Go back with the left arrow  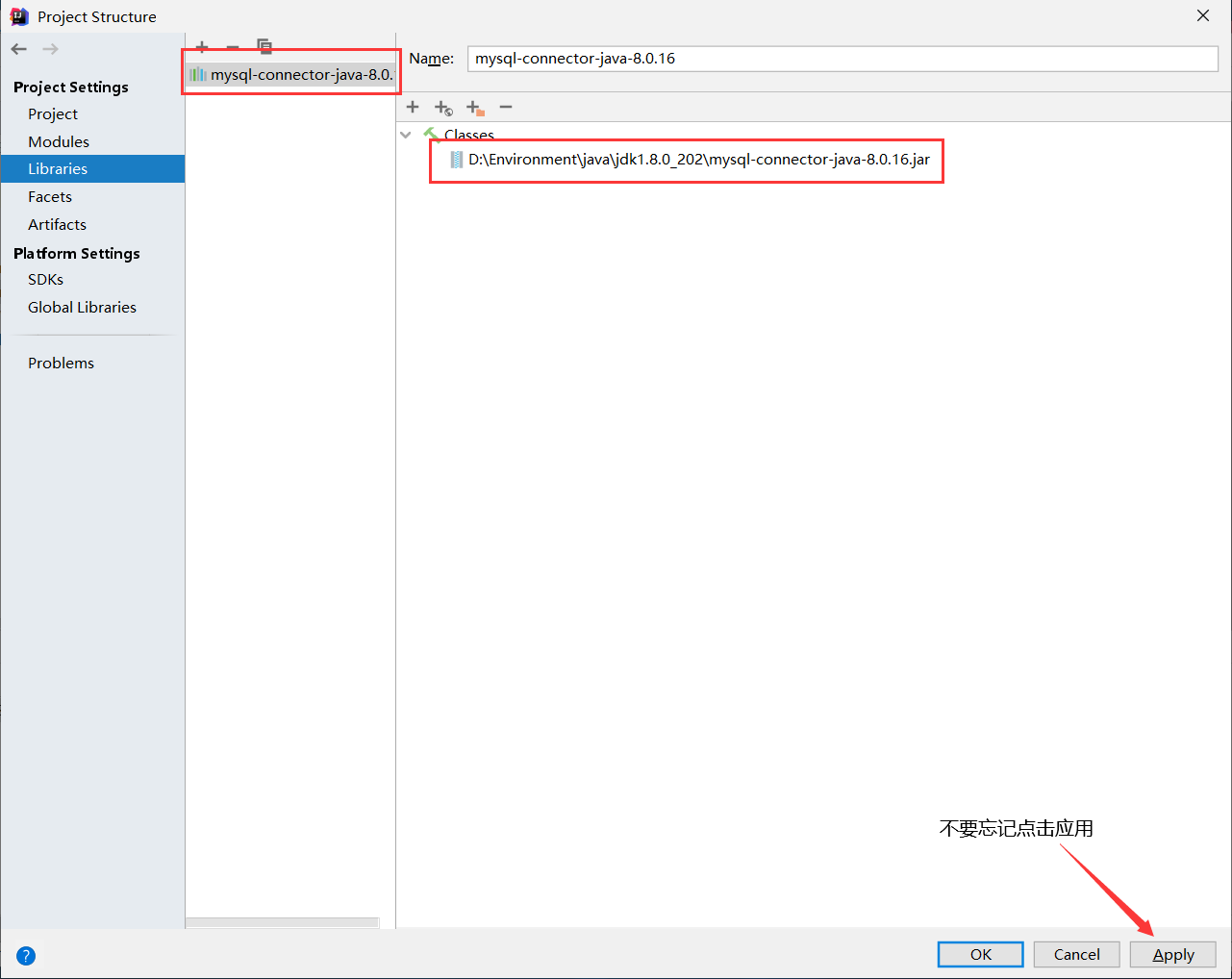click(19, 49)
